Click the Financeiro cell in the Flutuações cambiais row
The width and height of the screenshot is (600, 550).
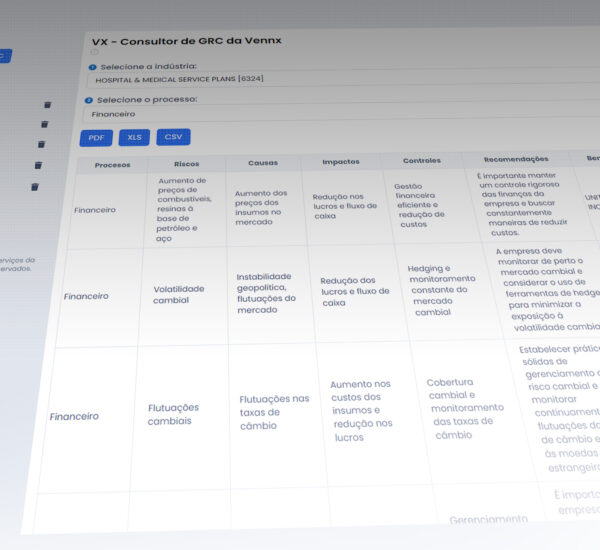[74, 416]
